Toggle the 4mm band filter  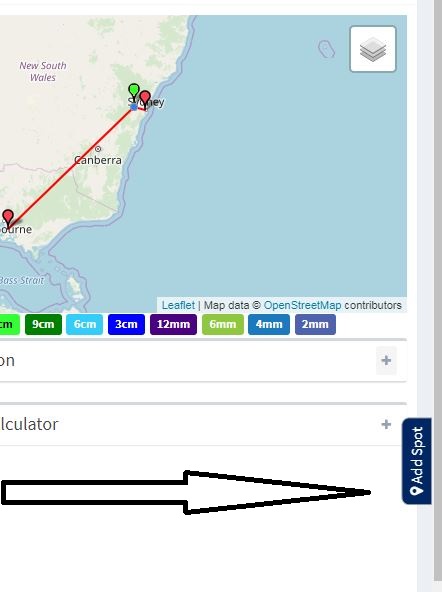coord(269,324)
